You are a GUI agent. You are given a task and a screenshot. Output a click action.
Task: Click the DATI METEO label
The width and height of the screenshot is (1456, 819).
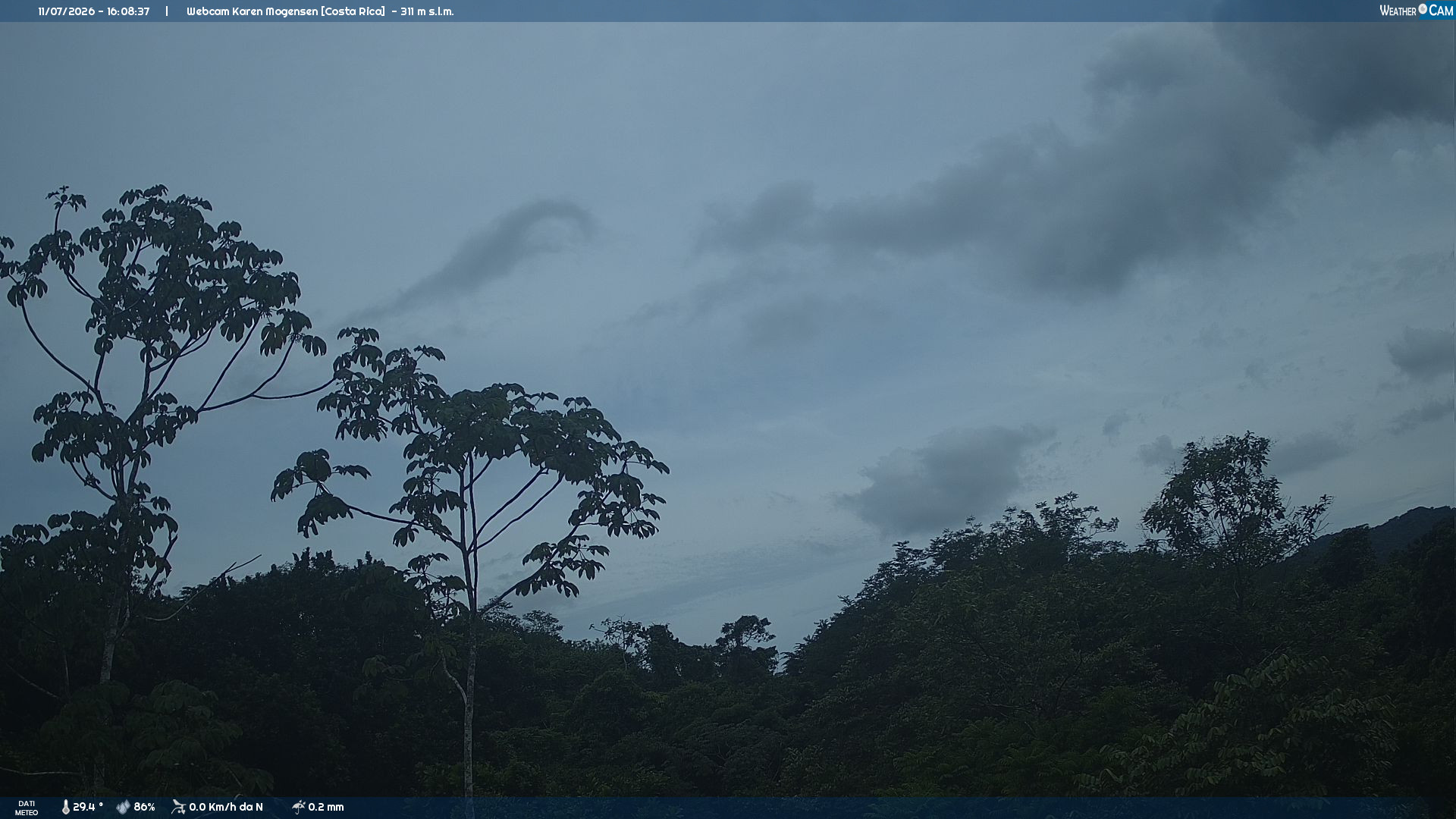click(27, 808)
